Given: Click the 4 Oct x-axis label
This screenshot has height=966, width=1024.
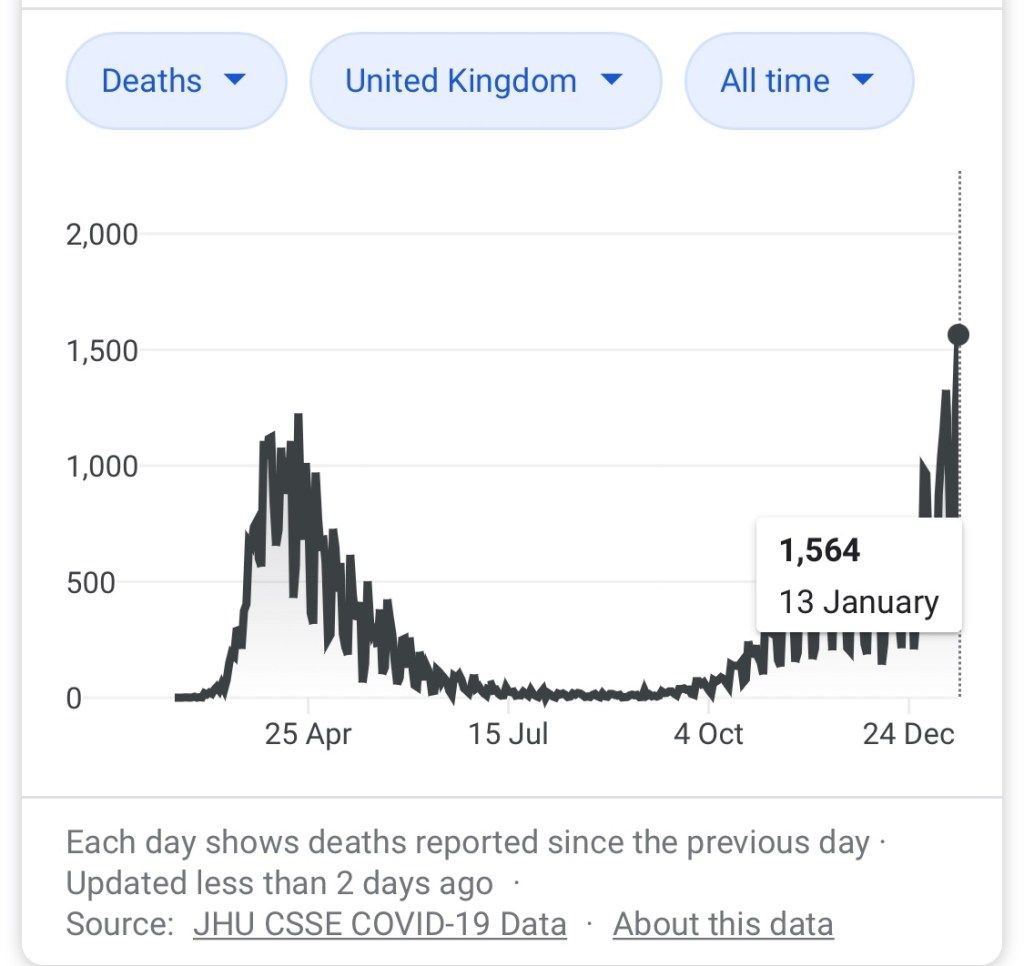Looking at the screenshot, I should point(708,735).
